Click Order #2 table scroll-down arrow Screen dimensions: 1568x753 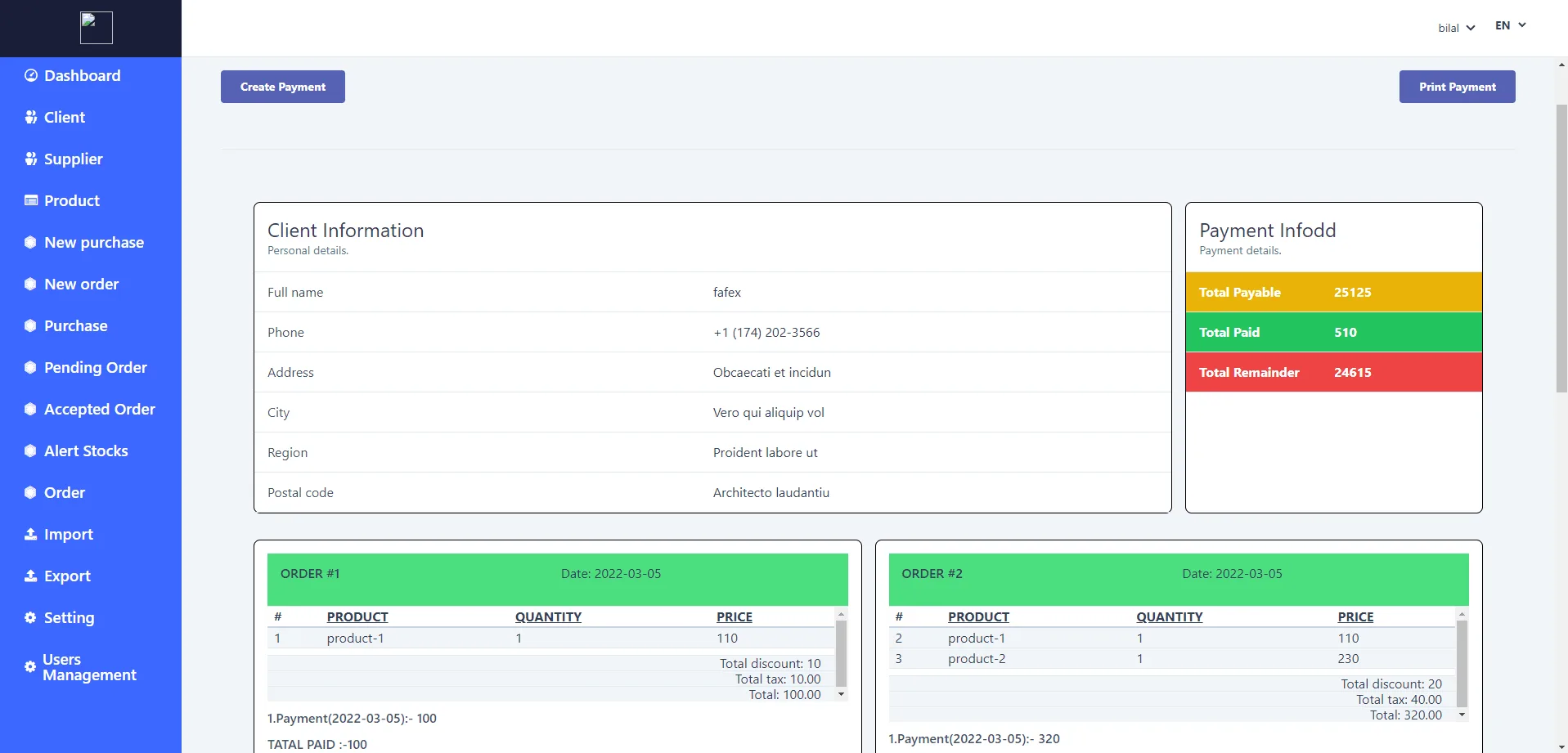coord(1462,715)
